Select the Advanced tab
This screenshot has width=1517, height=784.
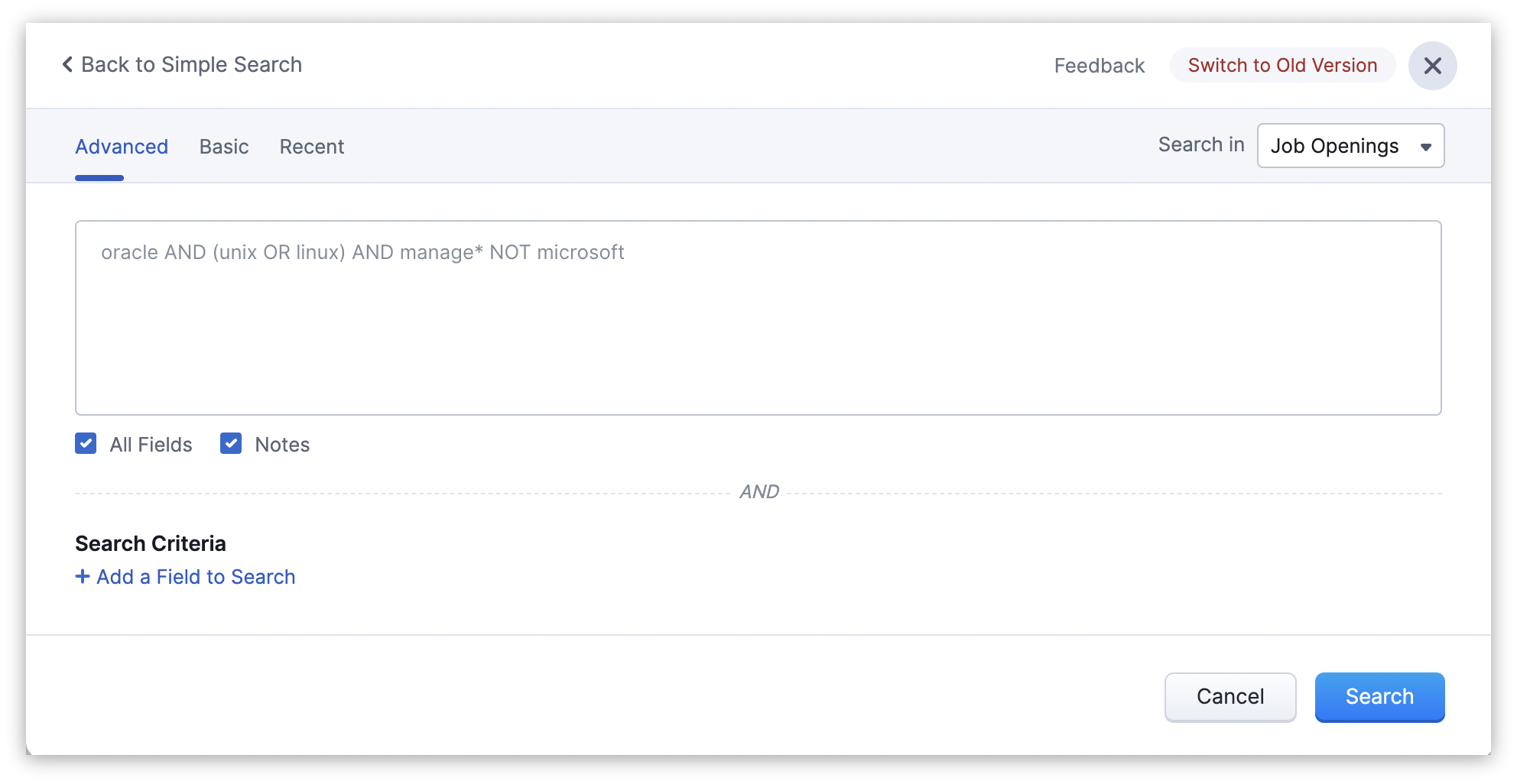(122, 147)
